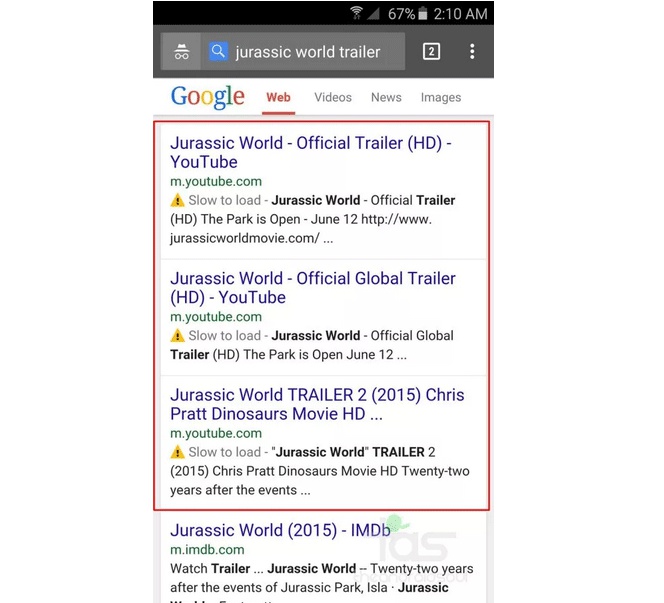Switch to the Images tab
This screenshot has height=603, width=664.
[x=441, y=98]
